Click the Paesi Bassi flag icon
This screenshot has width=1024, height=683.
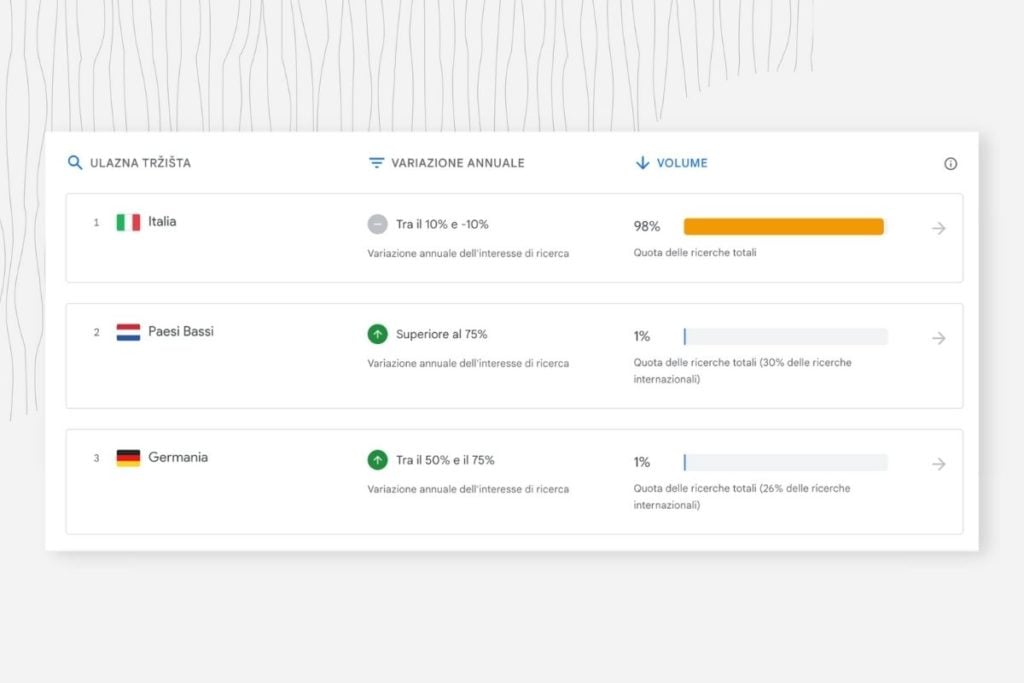click(x=128, y=332)
